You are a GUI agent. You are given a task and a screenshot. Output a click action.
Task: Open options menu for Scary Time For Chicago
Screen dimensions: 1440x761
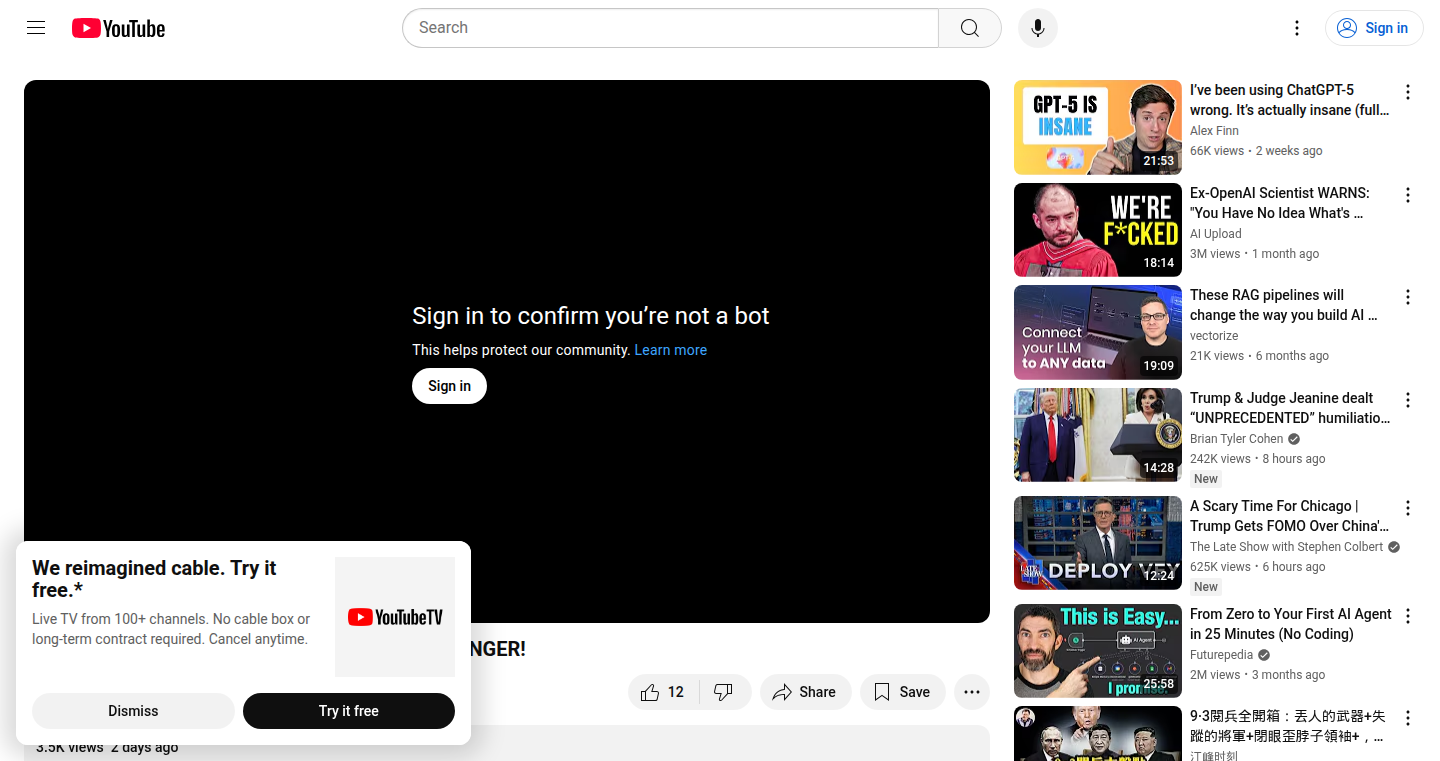(x=1408, y=508)
